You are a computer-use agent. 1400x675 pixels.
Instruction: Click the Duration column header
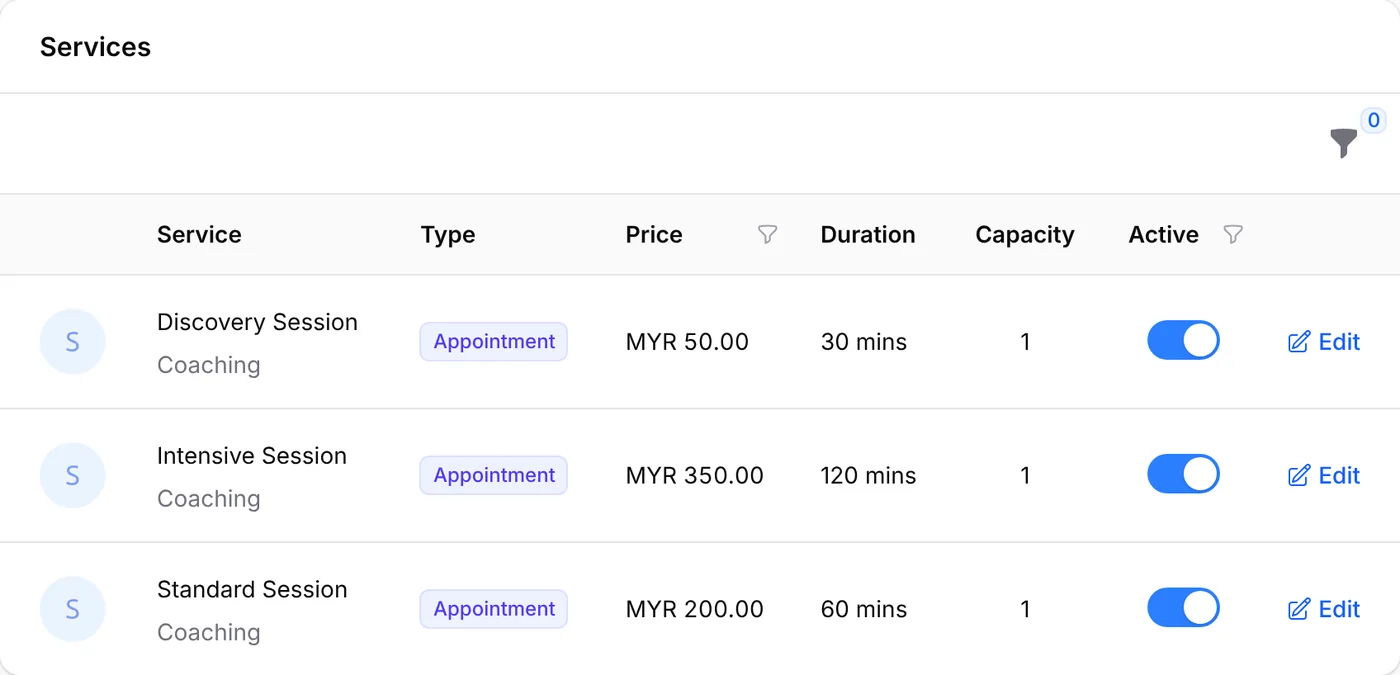868,235
